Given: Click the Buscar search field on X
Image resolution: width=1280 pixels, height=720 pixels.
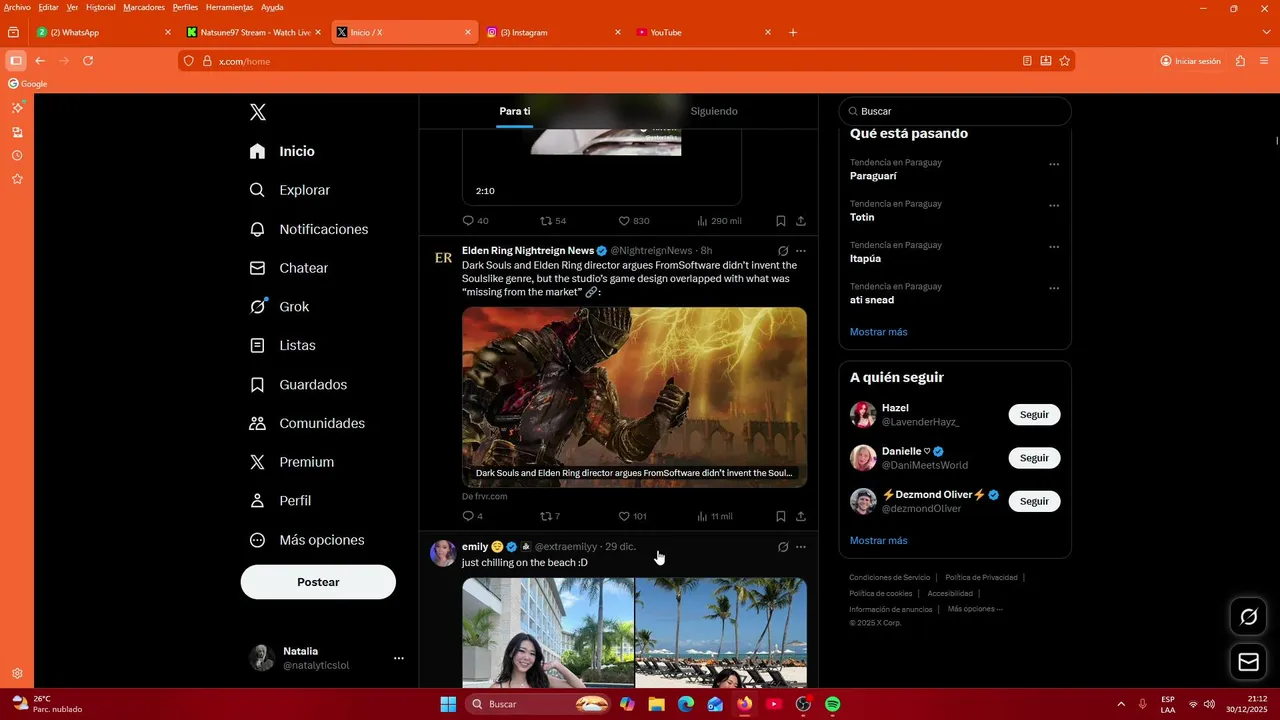Looking at the screenshot, I should [x=955, y=111].
